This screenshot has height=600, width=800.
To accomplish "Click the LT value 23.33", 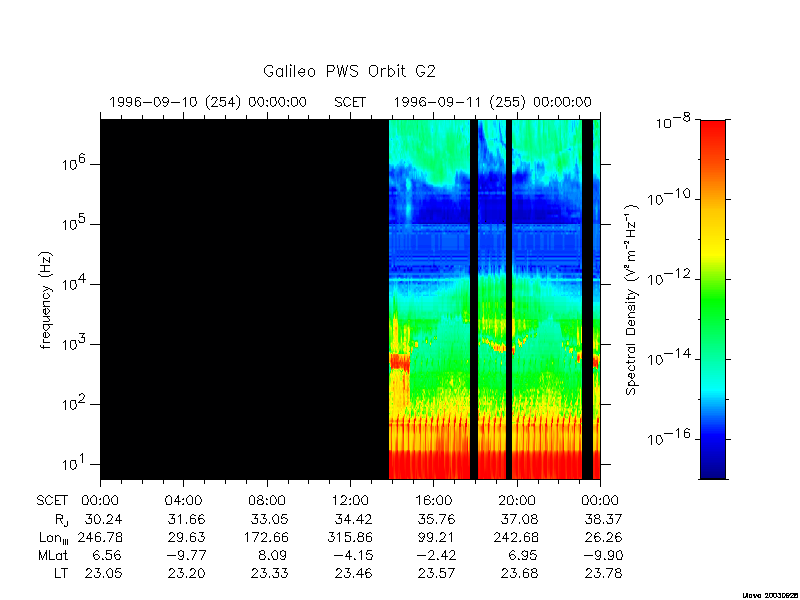I will point(269,573).
